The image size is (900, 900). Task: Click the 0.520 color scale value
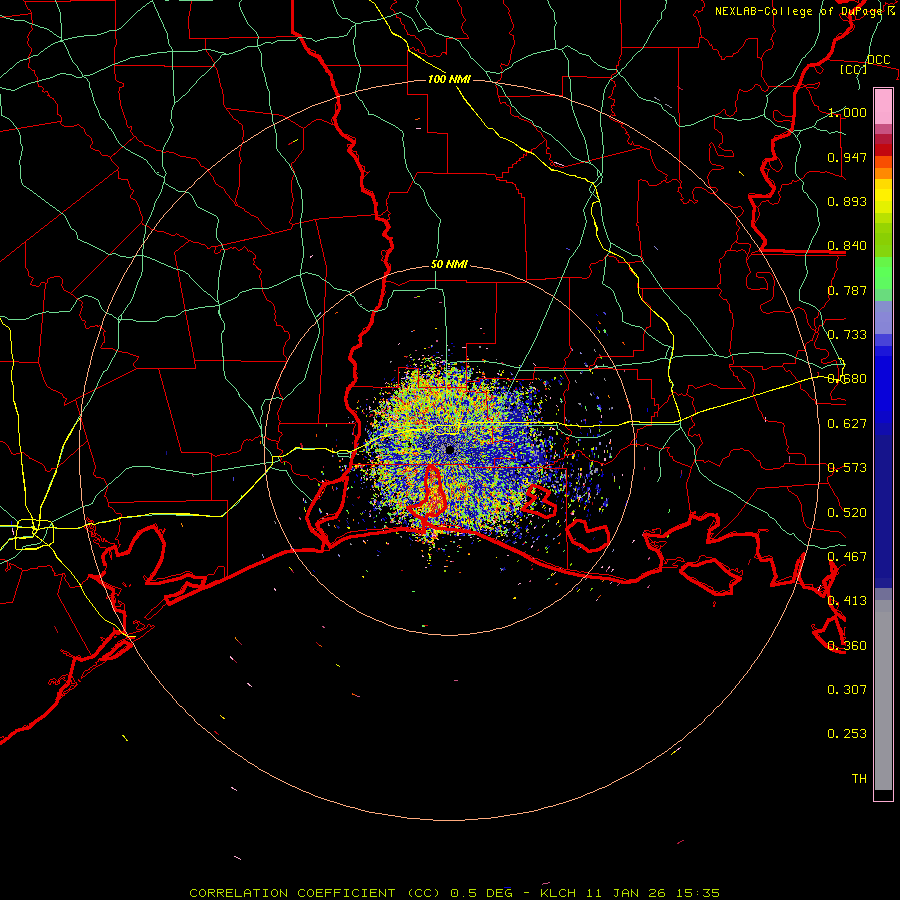click(x=847, y=513)
